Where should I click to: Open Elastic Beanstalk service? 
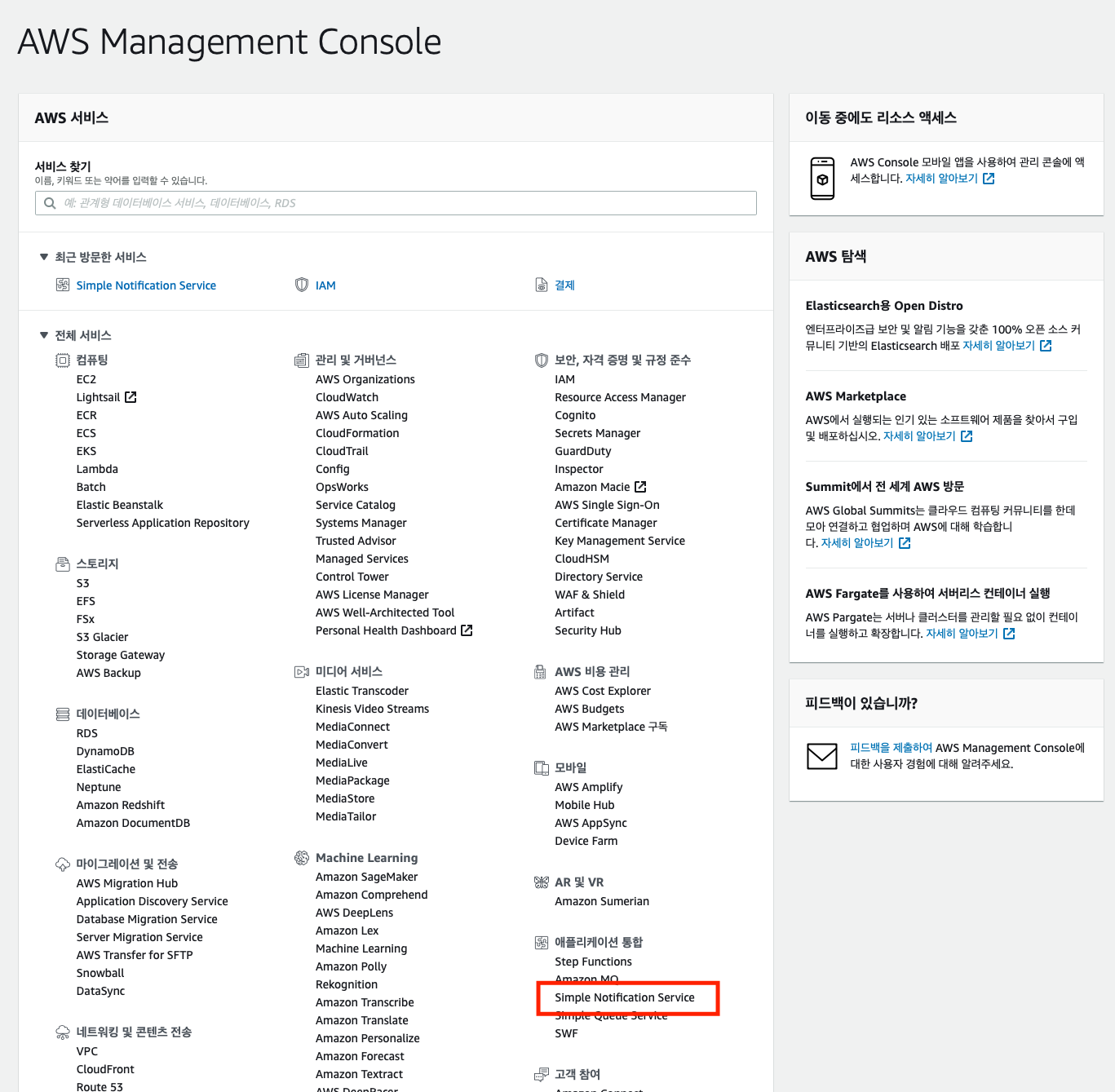(x=120, y=505)
